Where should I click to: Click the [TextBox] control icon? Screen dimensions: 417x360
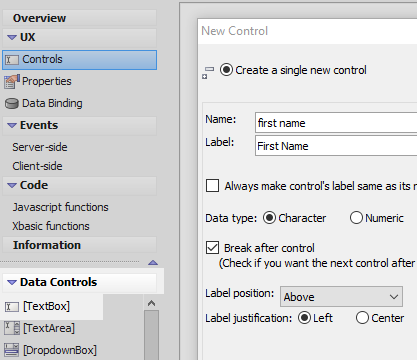[x=12, y=307]
